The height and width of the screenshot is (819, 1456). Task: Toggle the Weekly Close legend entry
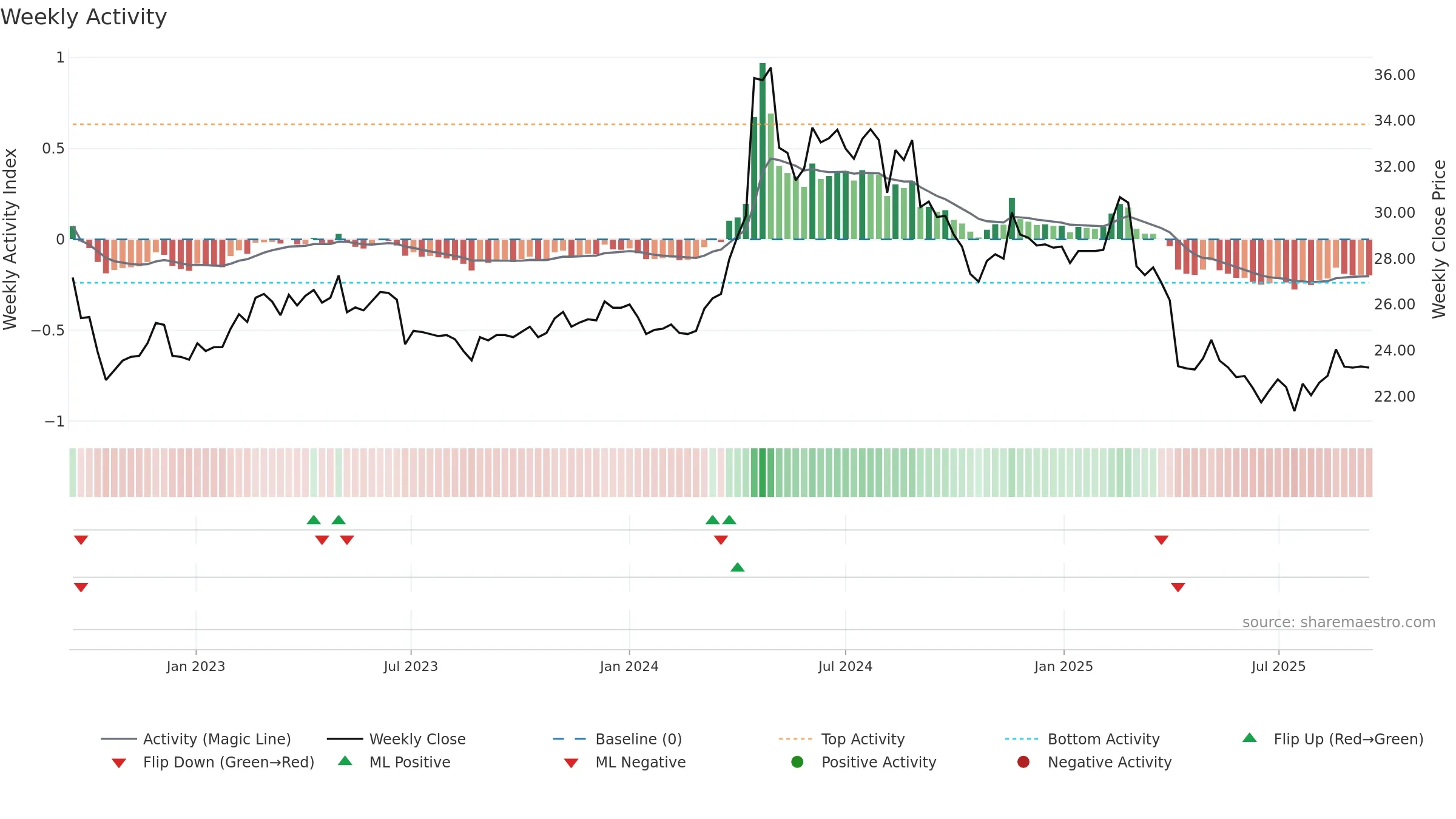(x=396, y=739)
